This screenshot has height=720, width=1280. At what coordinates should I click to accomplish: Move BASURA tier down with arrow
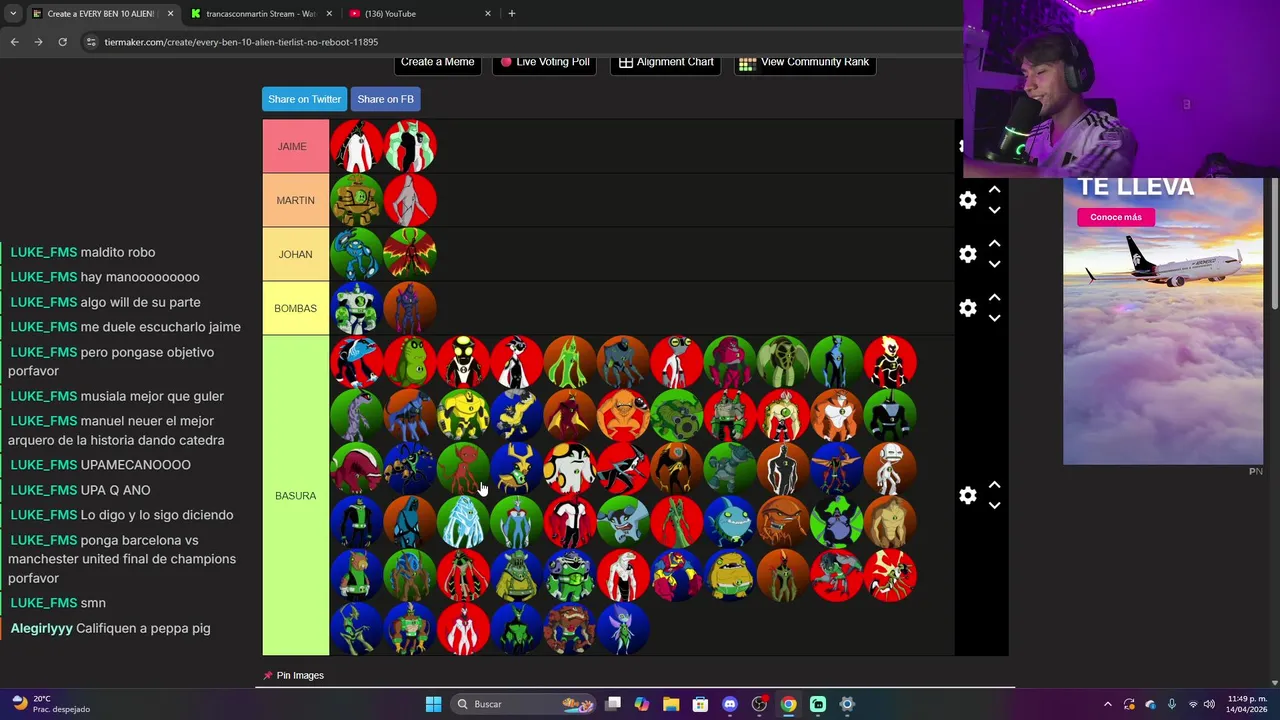pos(994,505)
